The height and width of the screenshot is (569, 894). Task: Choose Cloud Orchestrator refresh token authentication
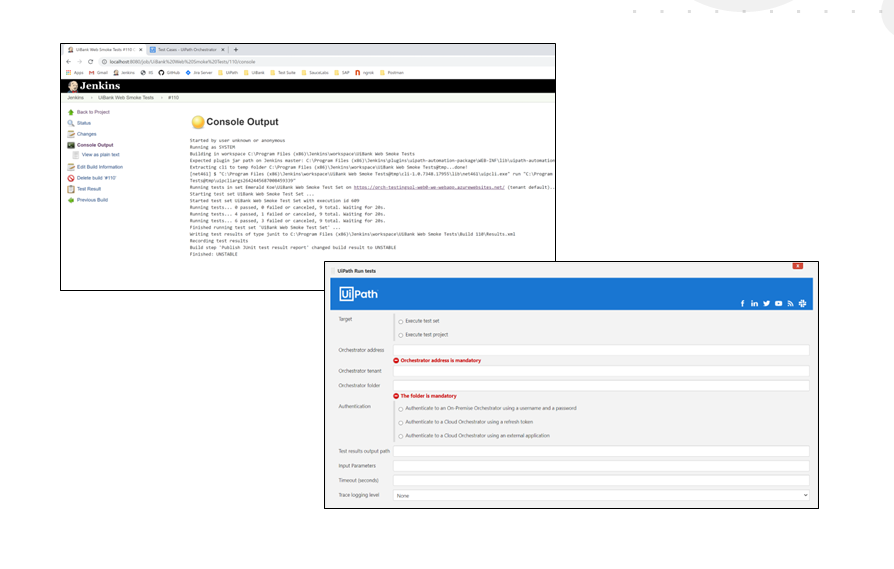tap(401, 422)
